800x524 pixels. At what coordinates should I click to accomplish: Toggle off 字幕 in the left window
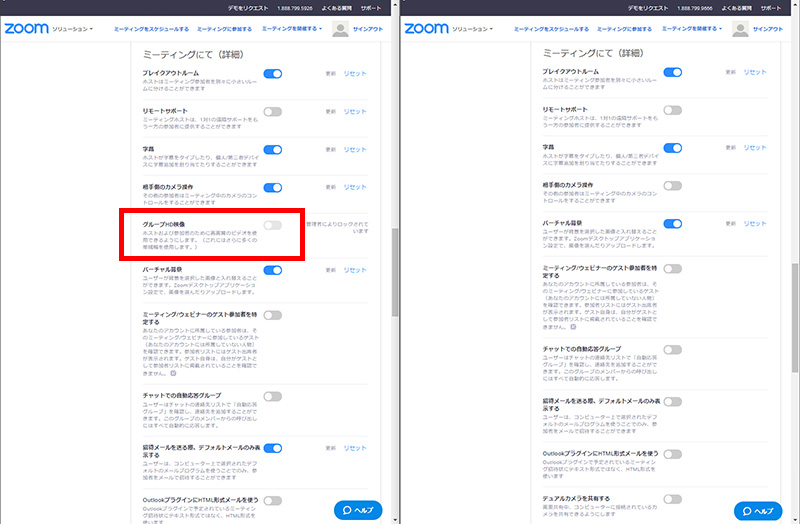(272, 149)
